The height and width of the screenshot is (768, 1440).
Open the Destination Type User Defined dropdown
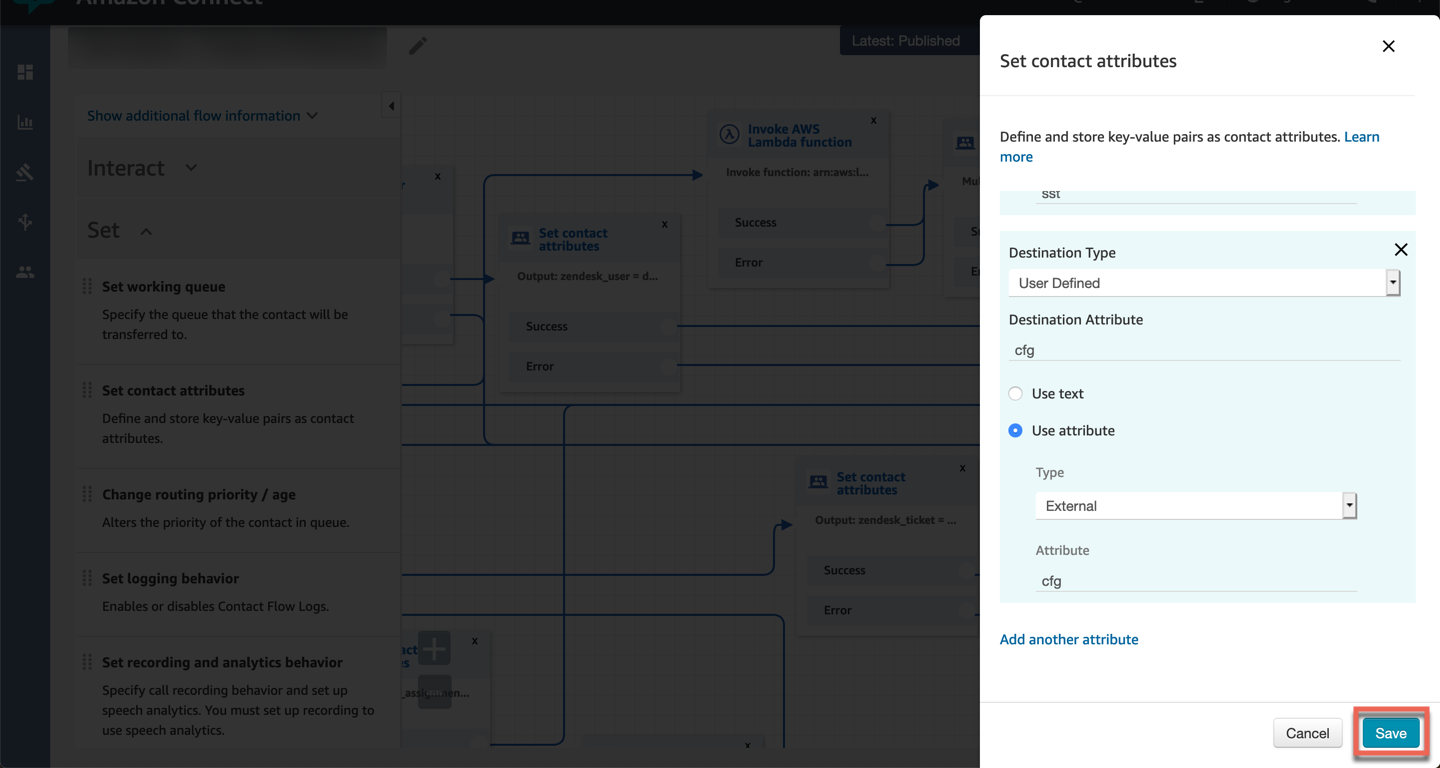[1203, 283]
